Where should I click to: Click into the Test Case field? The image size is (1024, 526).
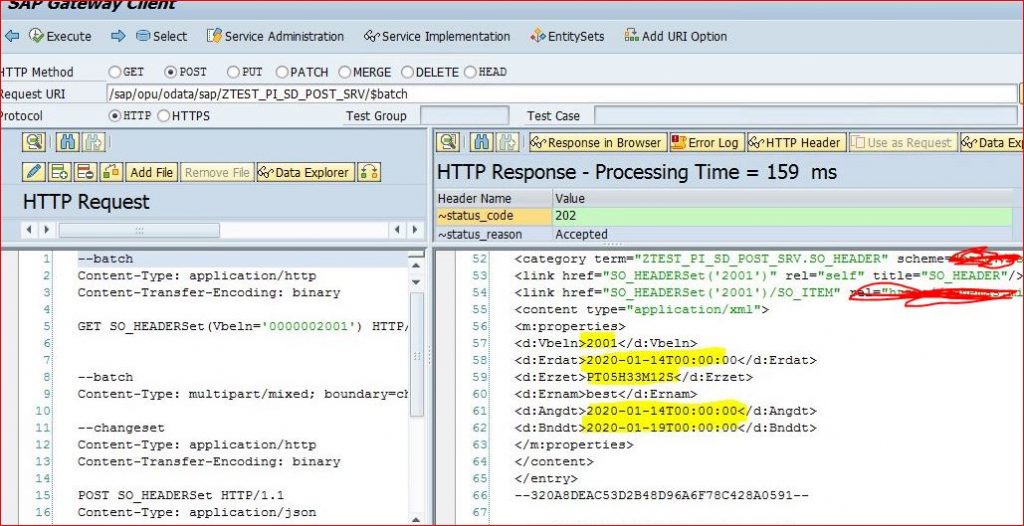(805, 116)
